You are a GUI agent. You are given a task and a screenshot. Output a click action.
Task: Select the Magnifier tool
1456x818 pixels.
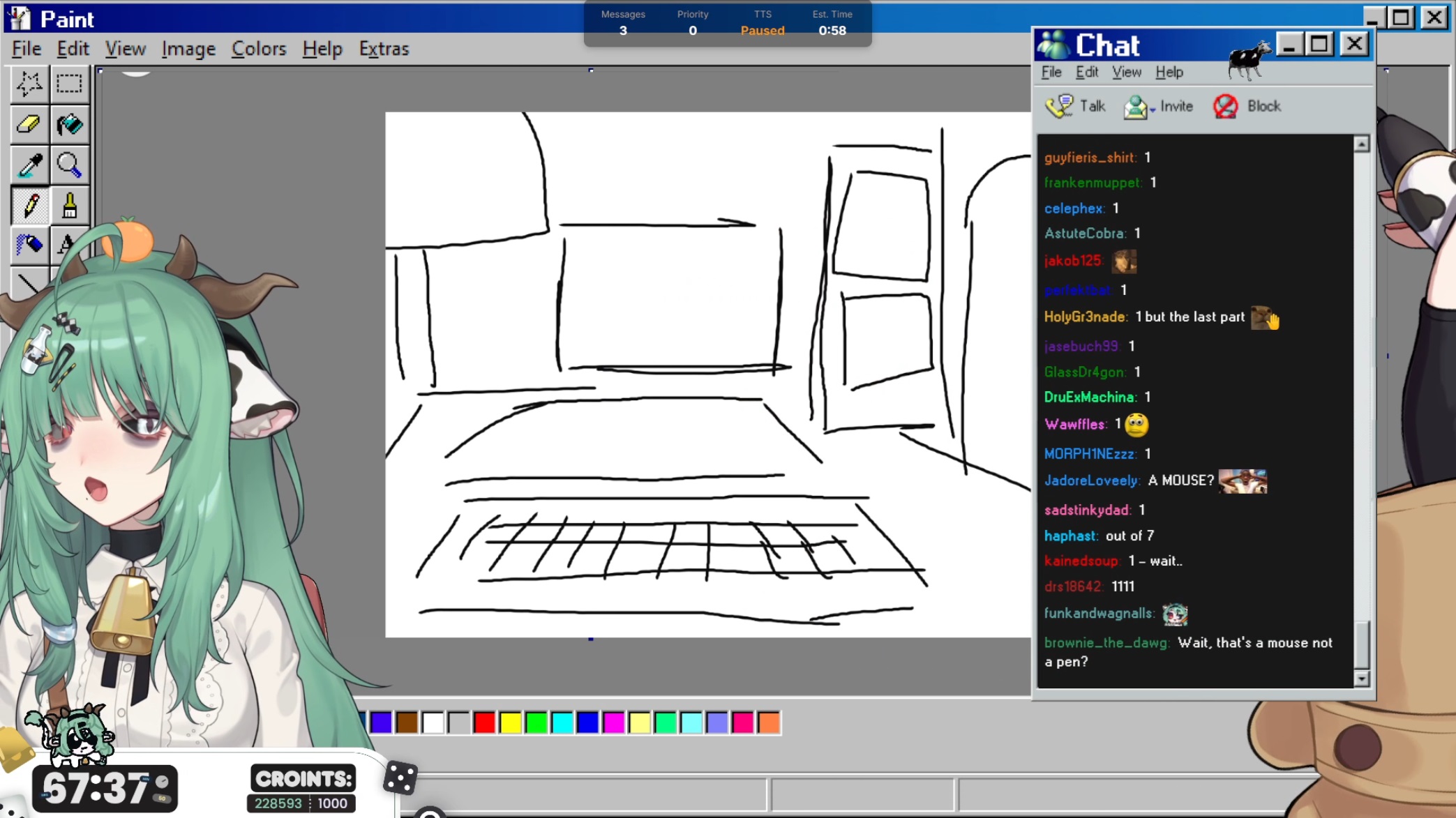69,165
